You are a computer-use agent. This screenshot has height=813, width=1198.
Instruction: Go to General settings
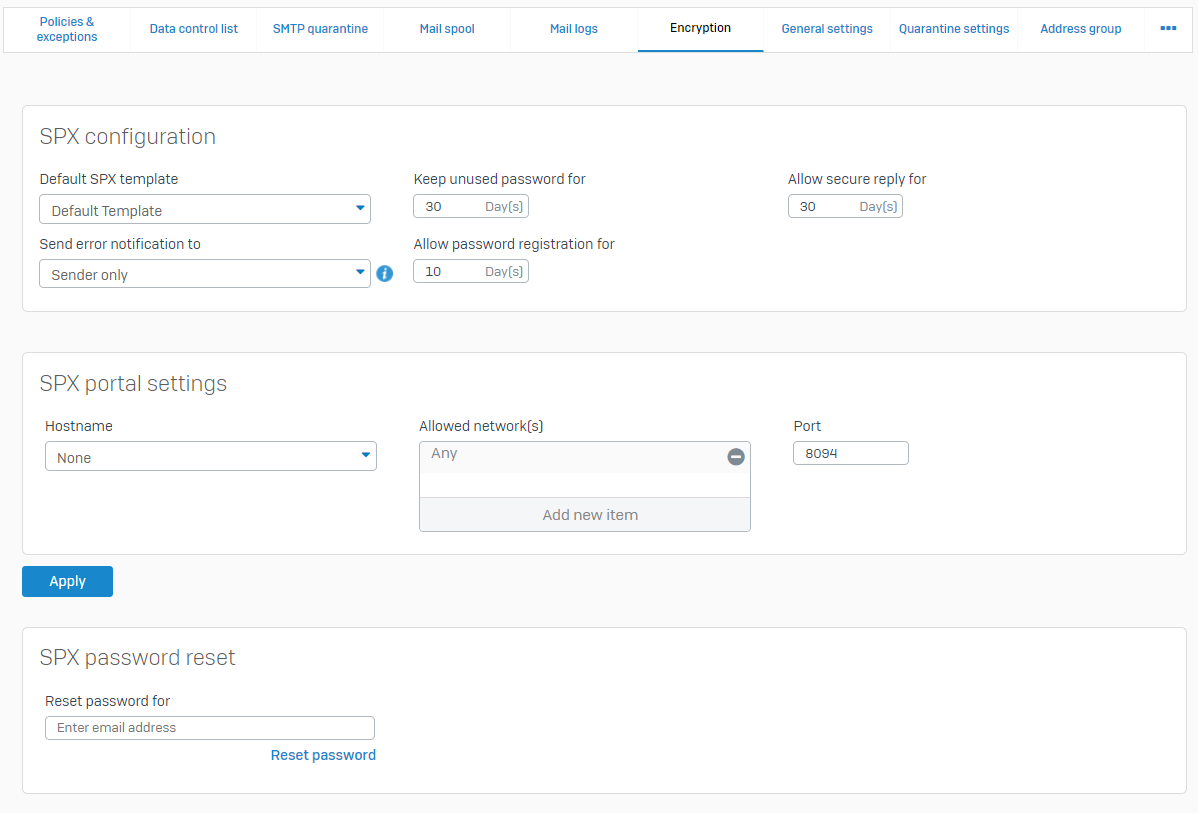pos(826,28)
